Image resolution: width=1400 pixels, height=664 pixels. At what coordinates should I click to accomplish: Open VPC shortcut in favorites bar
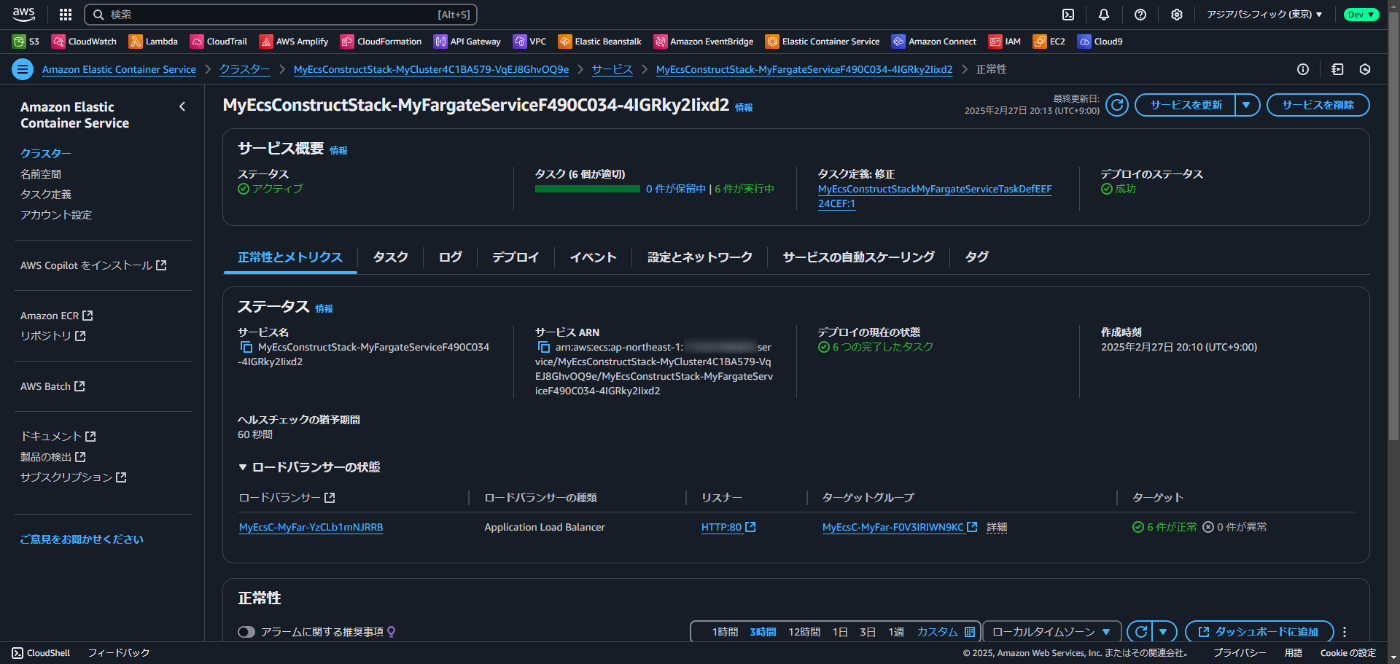coord(529,42)
